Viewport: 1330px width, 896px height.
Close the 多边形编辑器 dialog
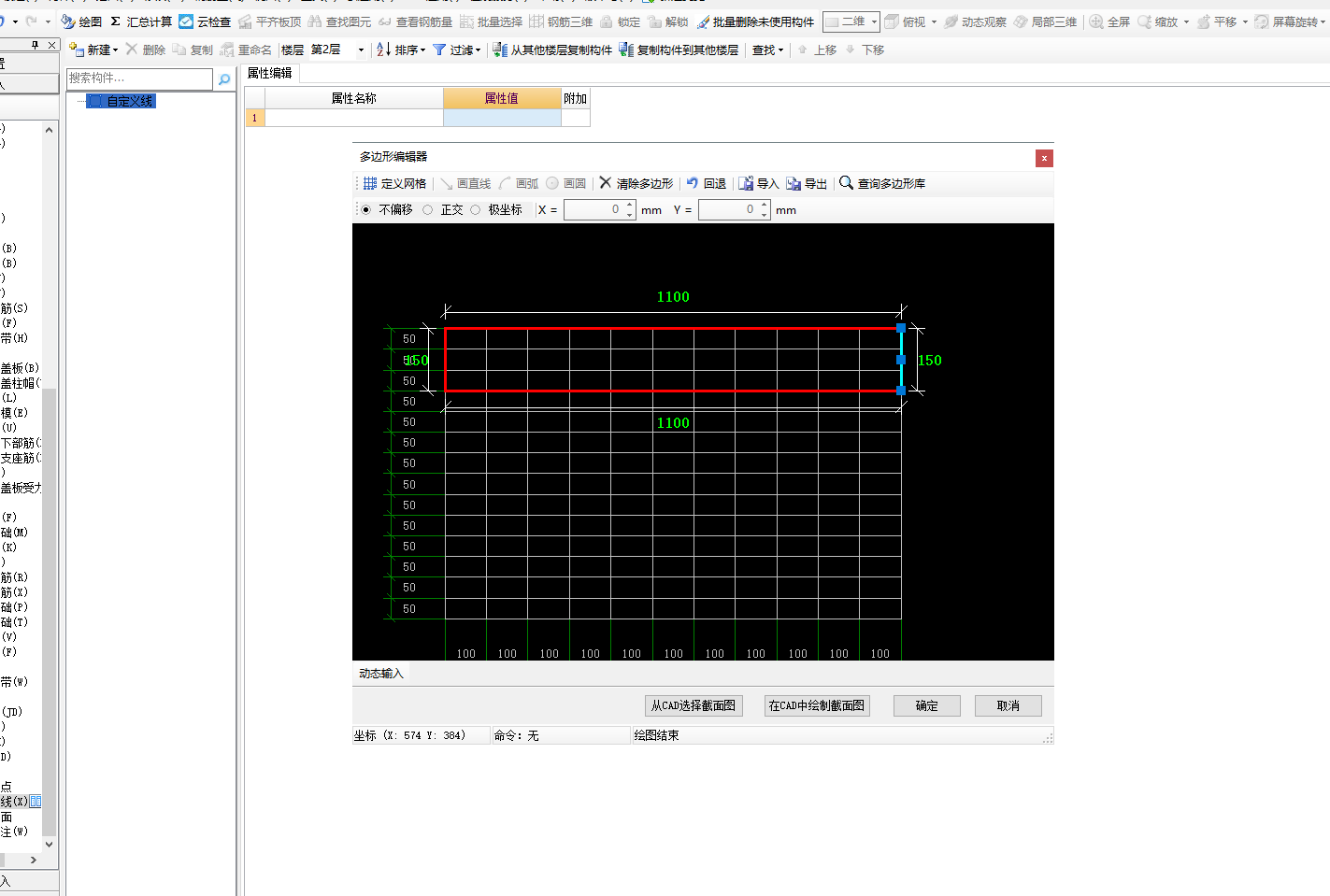click(x=1044, y=158)
